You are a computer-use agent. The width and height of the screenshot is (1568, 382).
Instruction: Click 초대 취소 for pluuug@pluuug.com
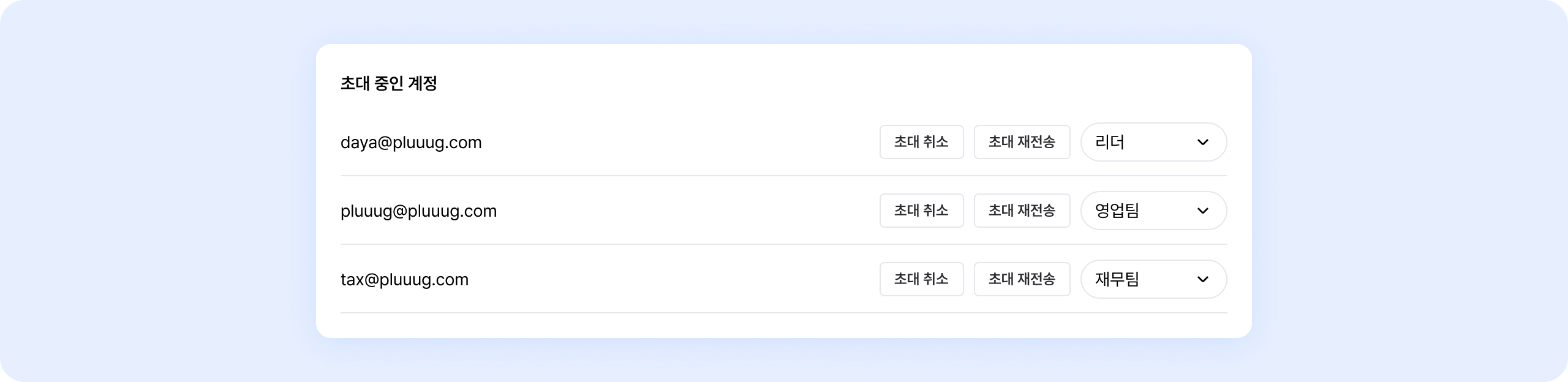921,211
